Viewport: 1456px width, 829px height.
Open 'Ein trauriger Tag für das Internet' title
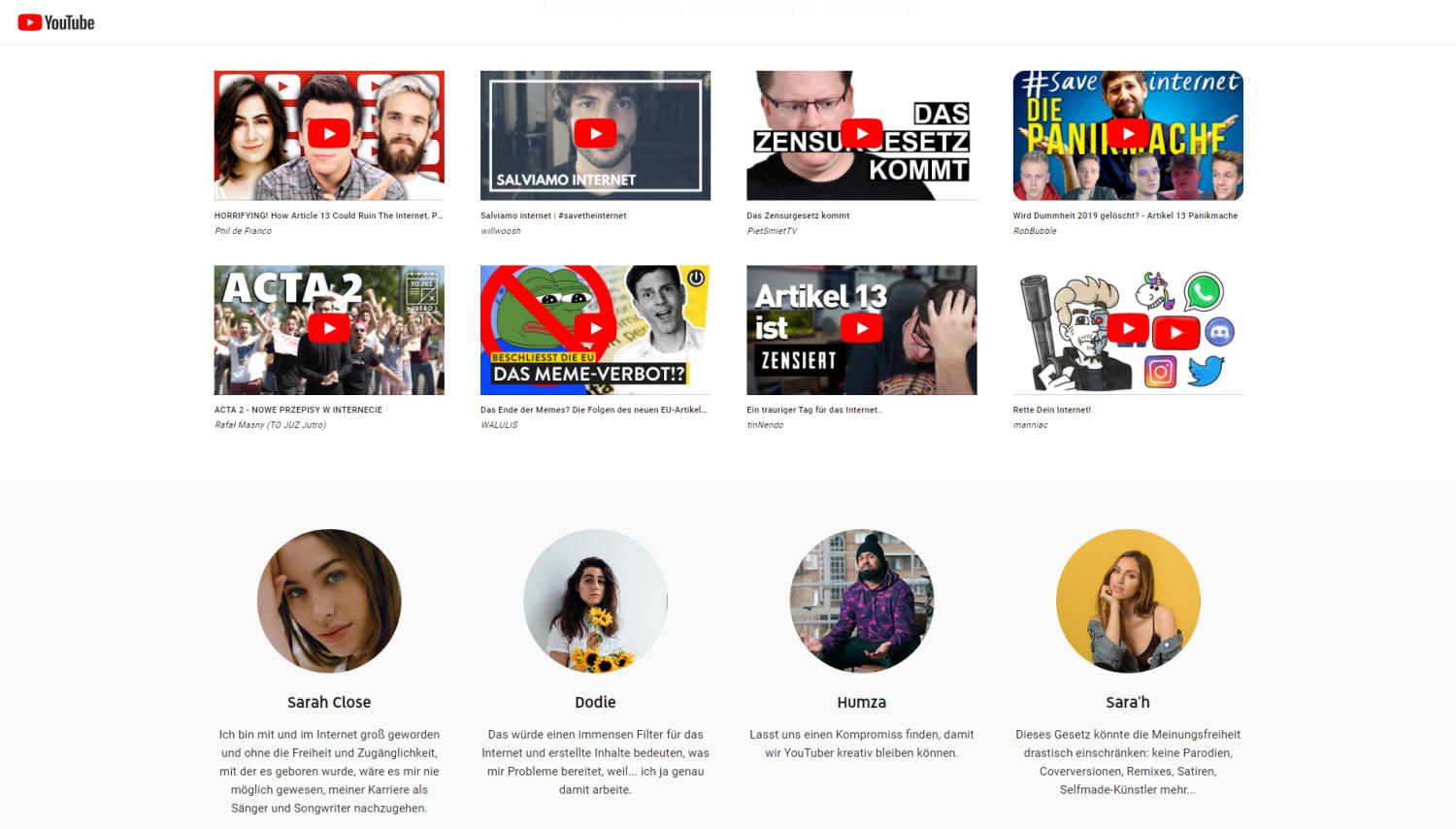click(813, 410)
